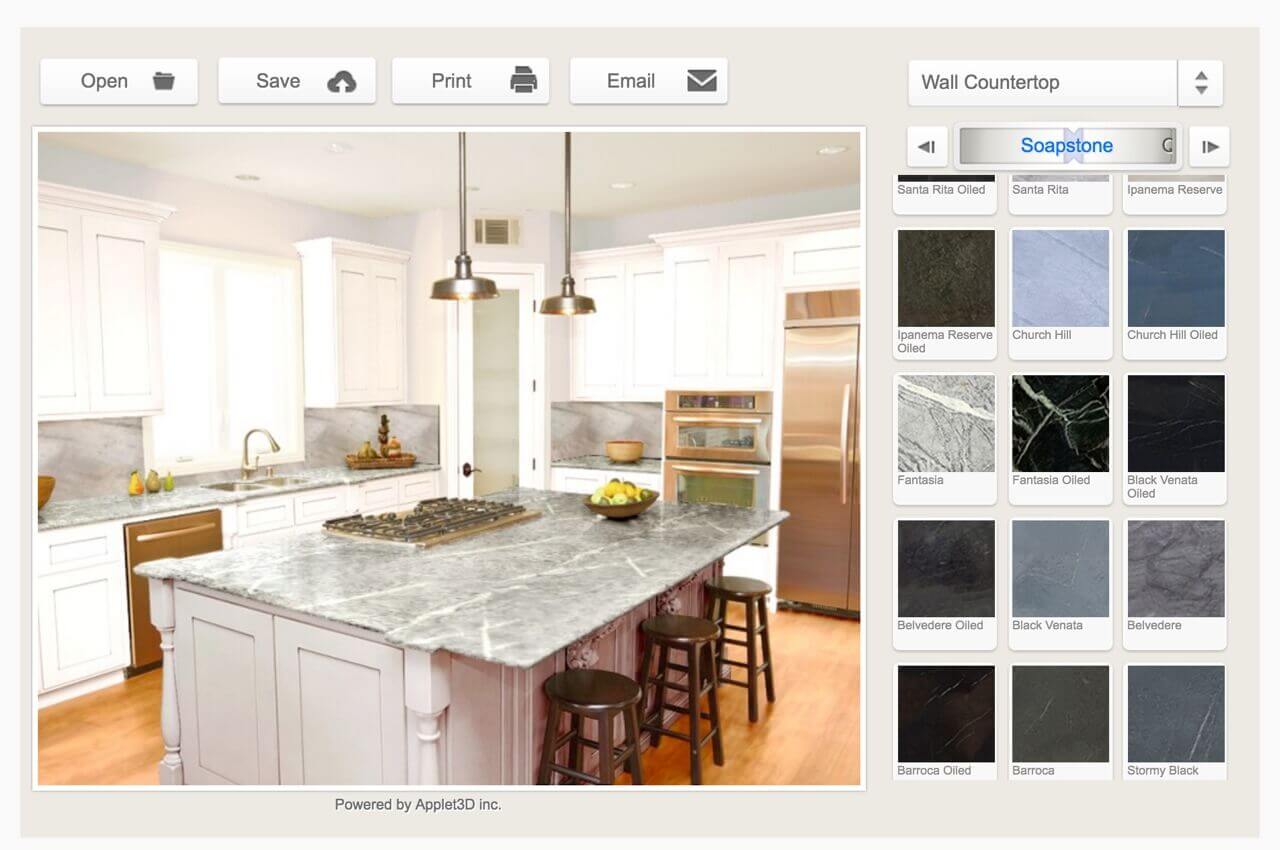The width and height of the screenshot is (1280, 850).
Task: Click the Email button
Action: pos(648,81)
